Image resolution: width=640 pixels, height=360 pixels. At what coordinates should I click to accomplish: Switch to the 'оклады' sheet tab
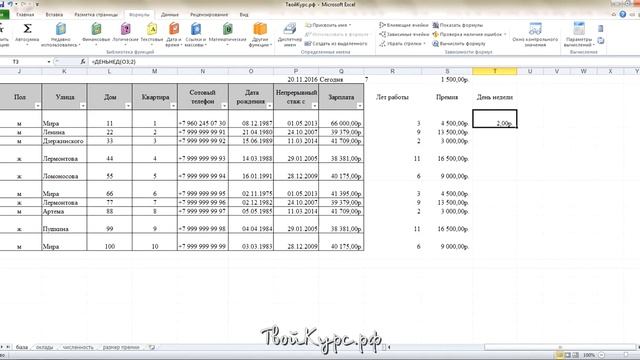click(44, 347)
